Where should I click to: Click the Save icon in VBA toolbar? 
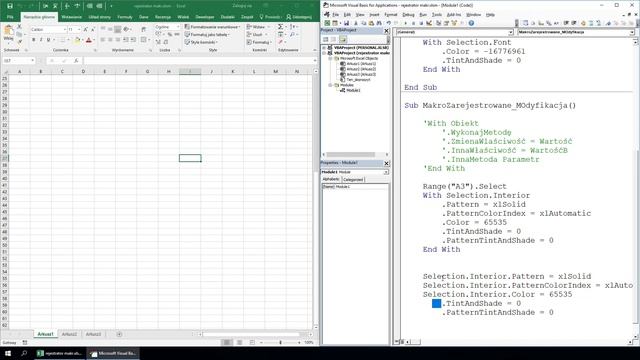pyautogui.click(x=346, y=23)
